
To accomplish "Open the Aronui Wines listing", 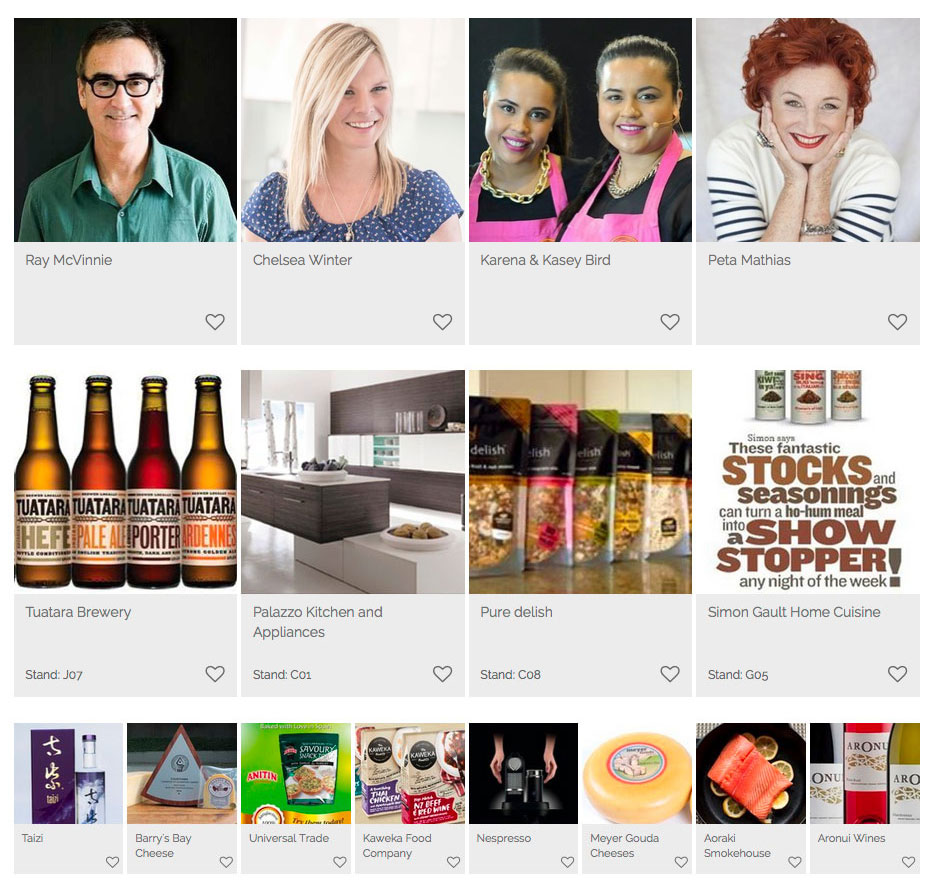I will click(x=851, y=838).
